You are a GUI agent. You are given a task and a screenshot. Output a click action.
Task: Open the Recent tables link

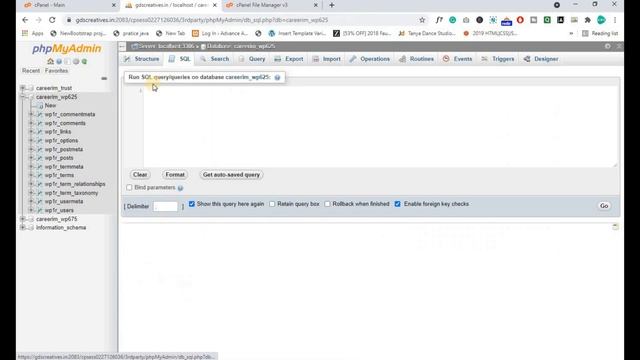pos(31,71)
